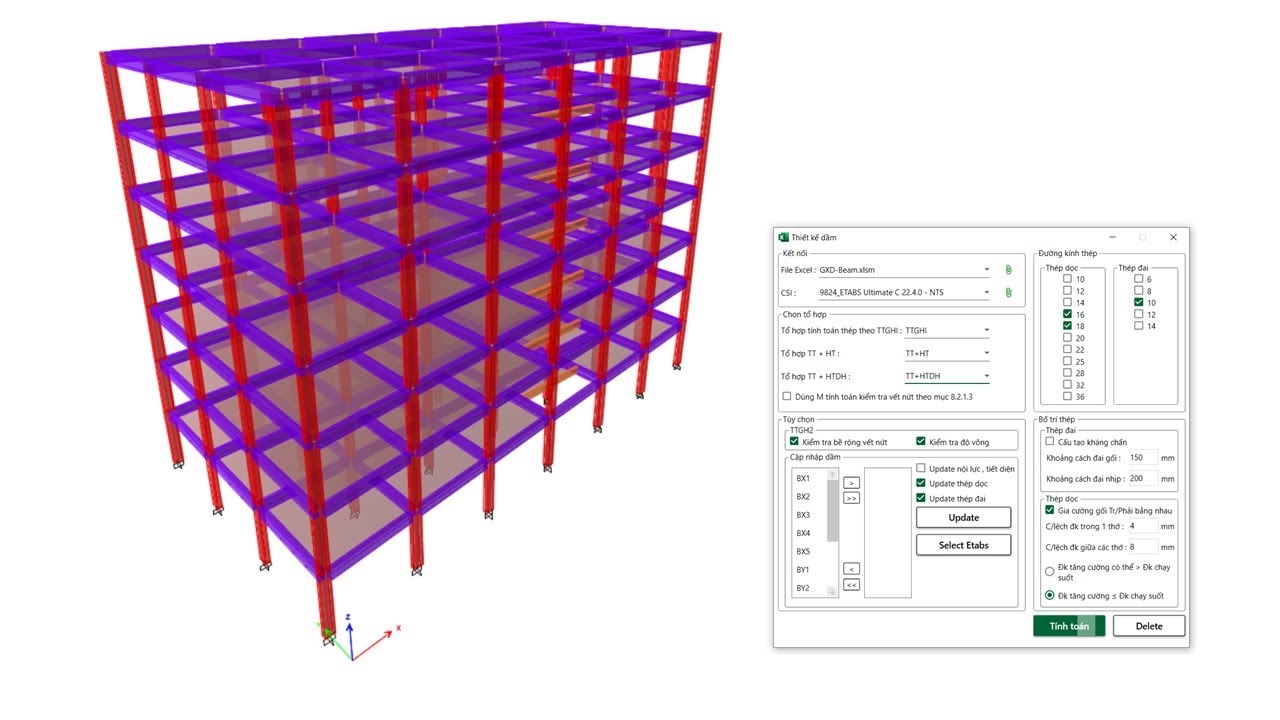Click the single left arrow remove button
Image resolution: width=1280 pixels, height=720 pixels.
point(851,569)
